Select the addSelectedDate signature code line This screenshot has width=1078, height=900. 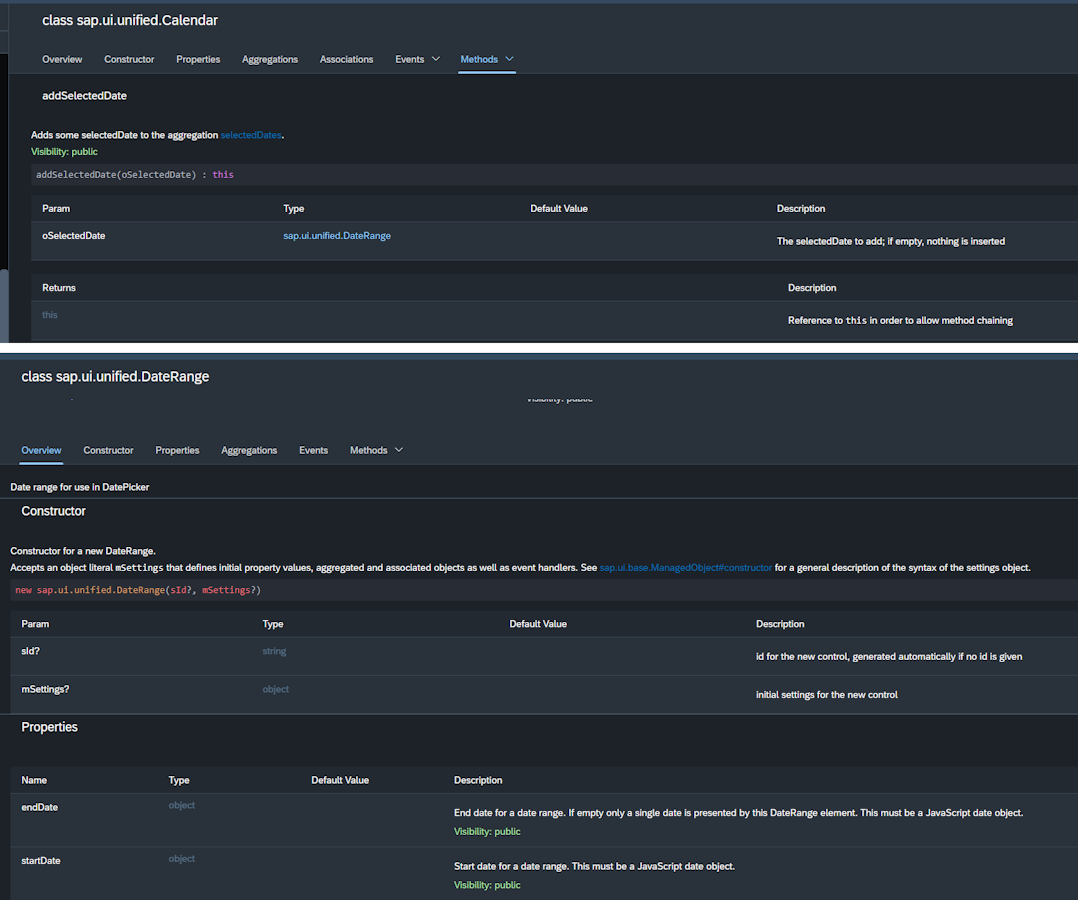554,175
